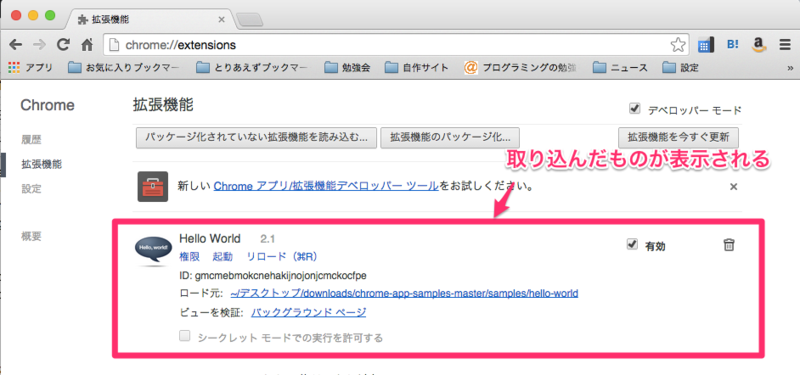Open the home page icon
Image resolution: width=800 pixels, height=375 pixels.
coord(87,45)
